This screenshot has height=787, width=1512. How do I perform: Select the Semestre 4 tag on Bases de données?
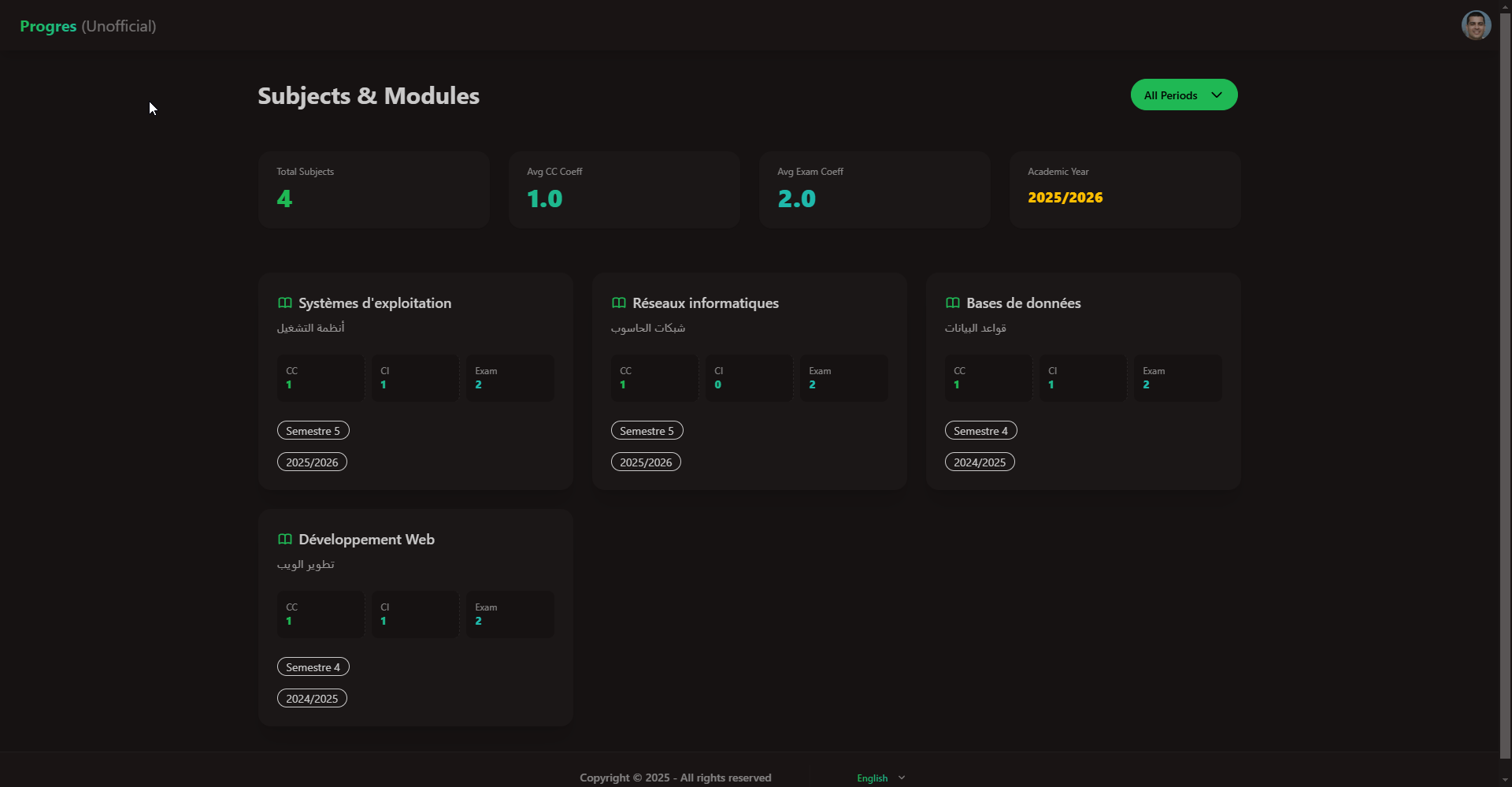[980, 430]
